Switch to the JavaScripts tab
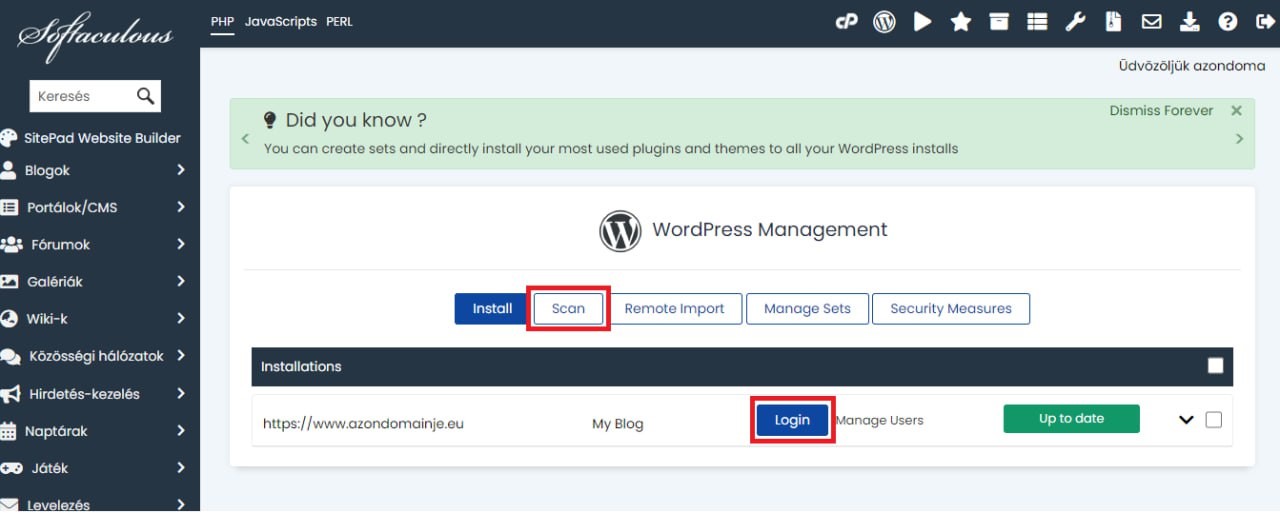Image resolution: width=1280 pixels, height=513 pixels. (280, 21)
